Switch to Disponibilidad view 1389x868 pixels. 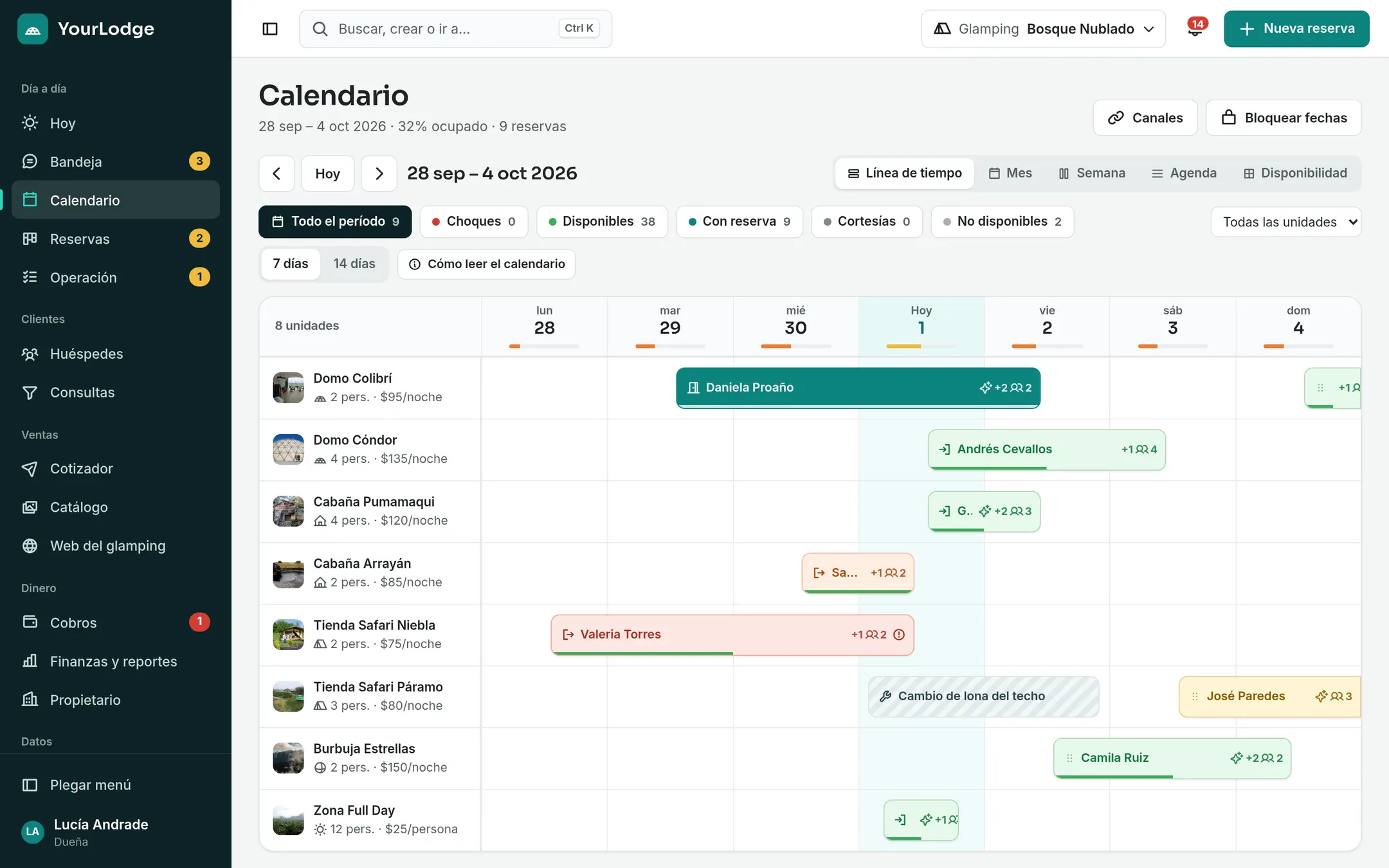coord(1295,174)
